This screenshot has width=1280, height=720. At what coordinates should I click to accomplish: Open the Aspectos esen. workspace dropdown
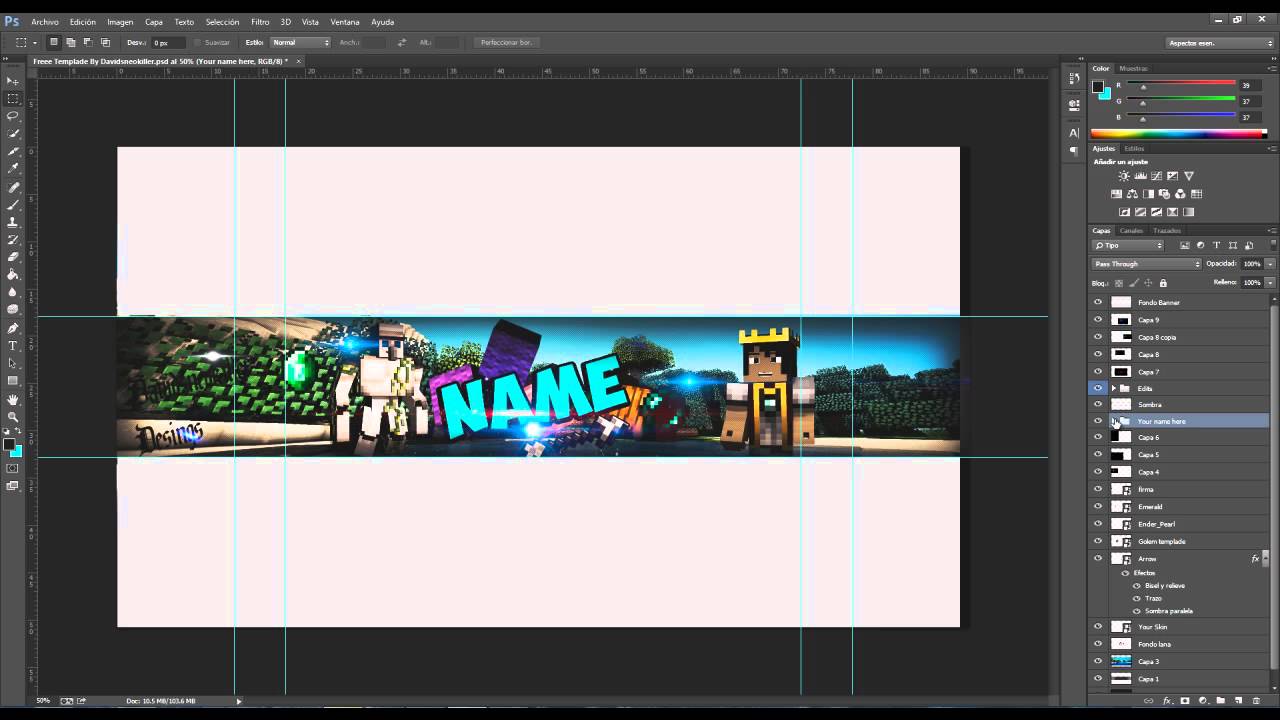1220,43
